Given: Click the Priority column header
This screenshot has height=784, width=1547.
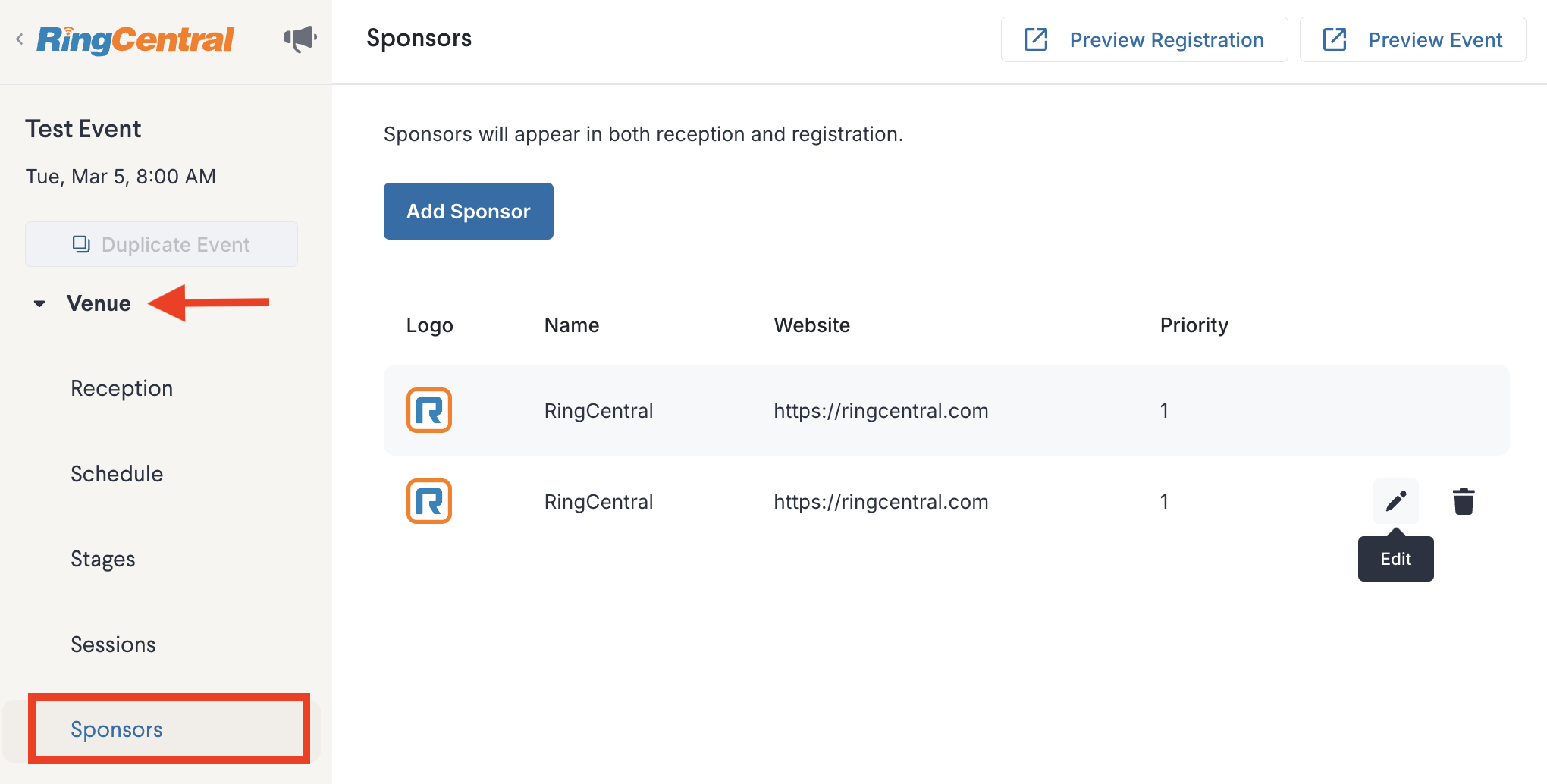Looking at the screenshot, I should (x=1194, y=325).
